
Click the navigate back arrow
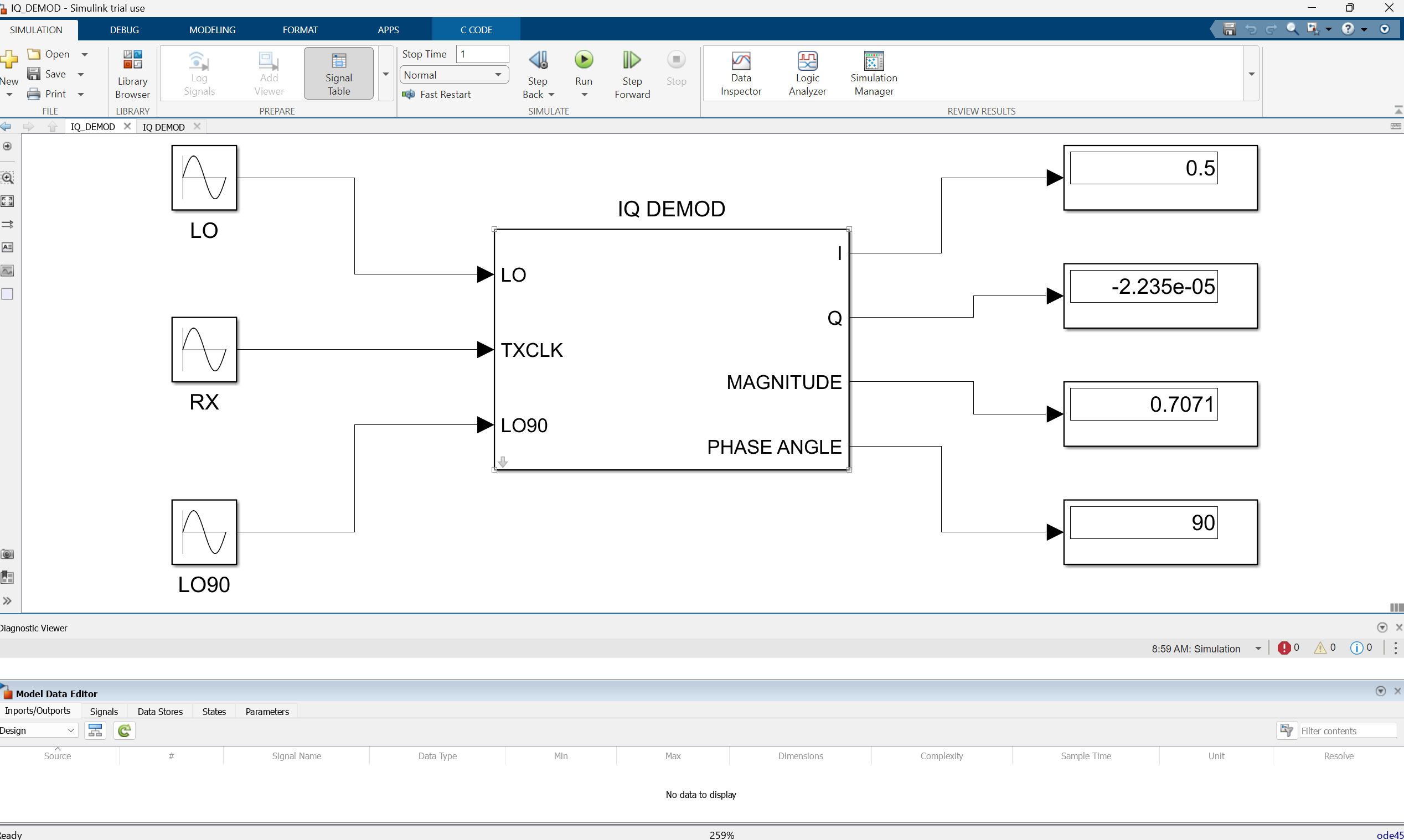click(6, 126)
